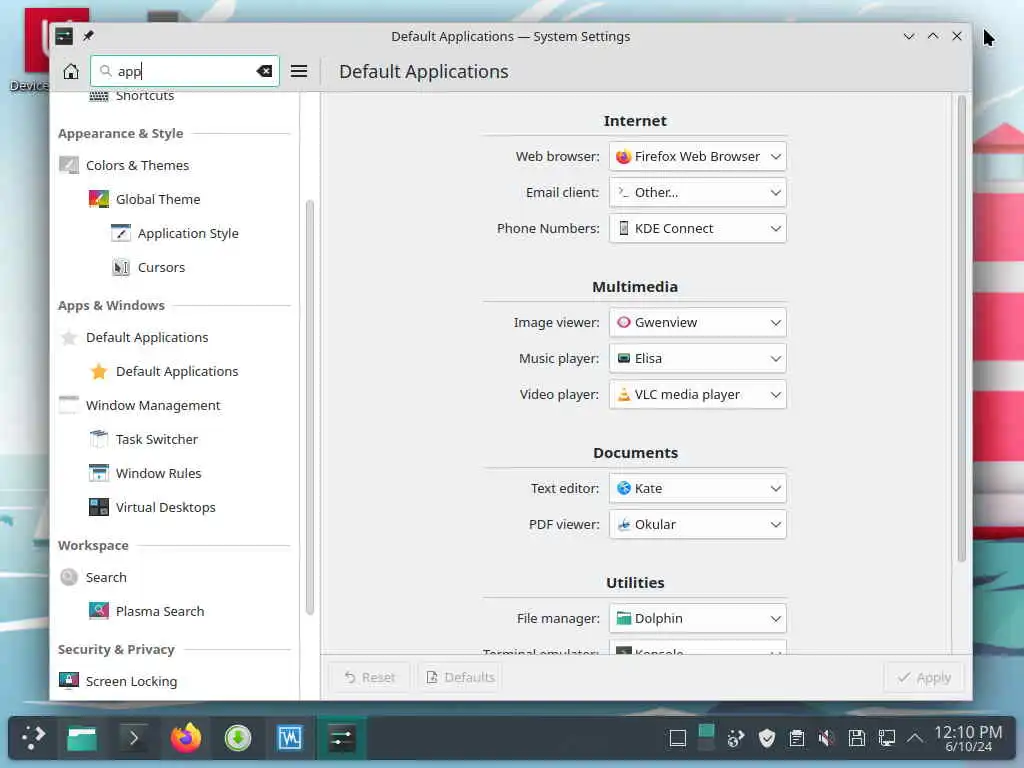Open the muted volume tray icon
Screen dimensions: 1024x768
point(827,738)
